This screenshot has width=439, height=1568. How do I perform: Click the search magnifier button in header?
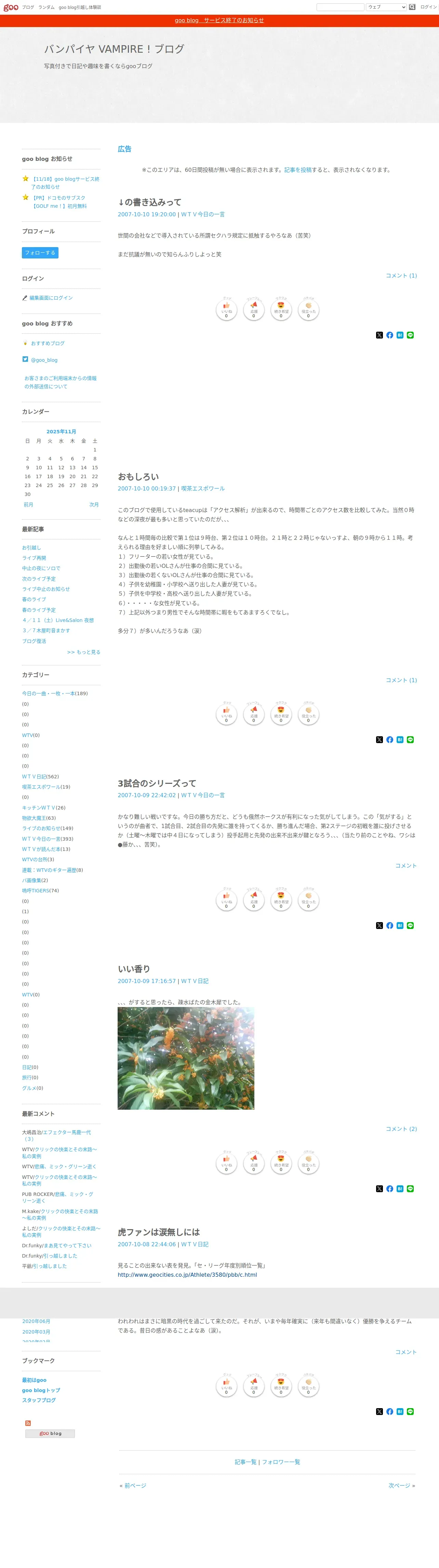click(x=412, y=7)
